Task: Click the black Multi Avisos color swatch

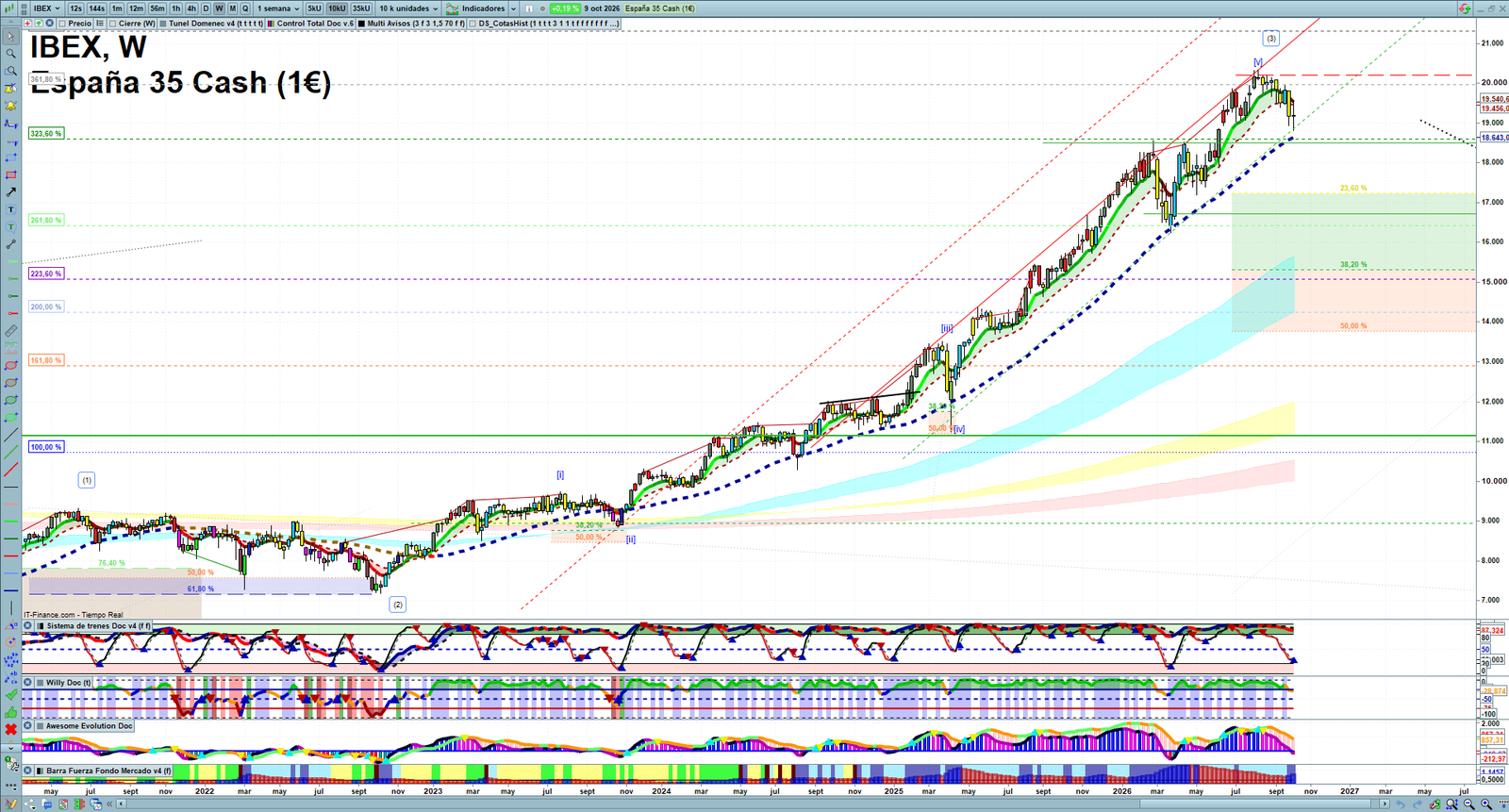Action: (x=362, y=24)
